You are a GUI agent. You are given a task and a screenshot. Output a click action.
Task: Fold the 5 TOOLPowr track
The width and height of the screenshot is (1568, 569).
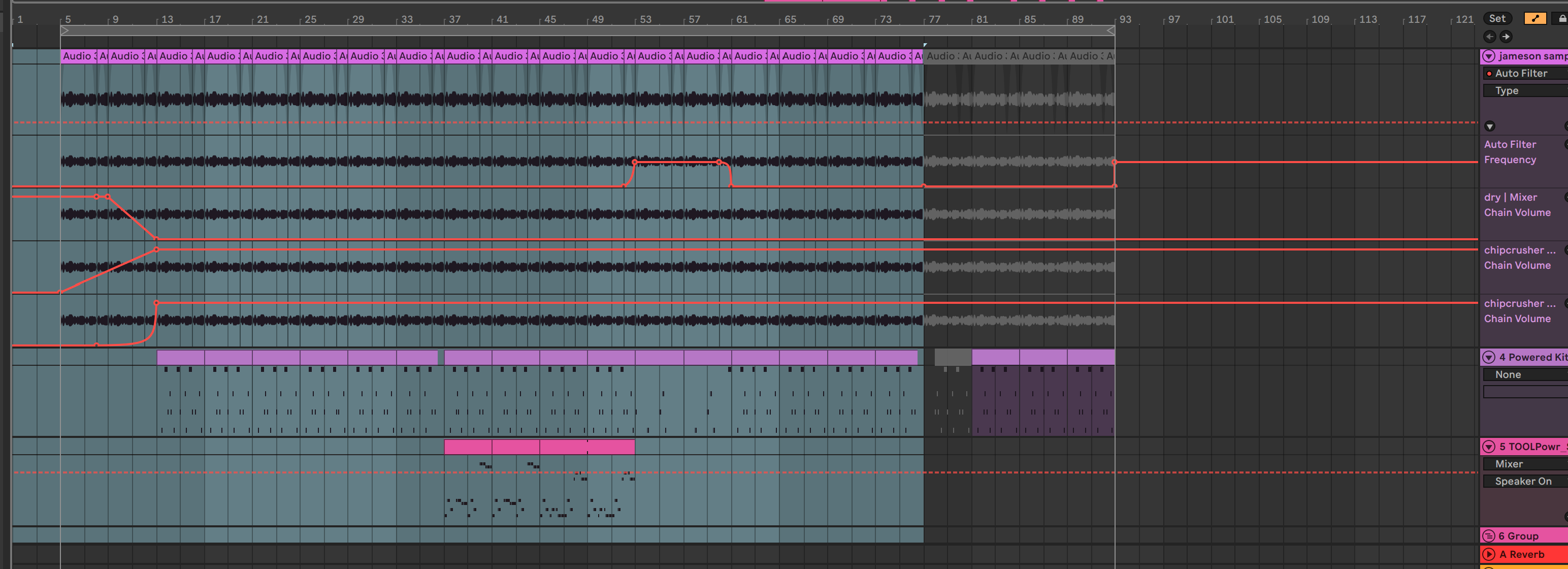(1489, 447)
